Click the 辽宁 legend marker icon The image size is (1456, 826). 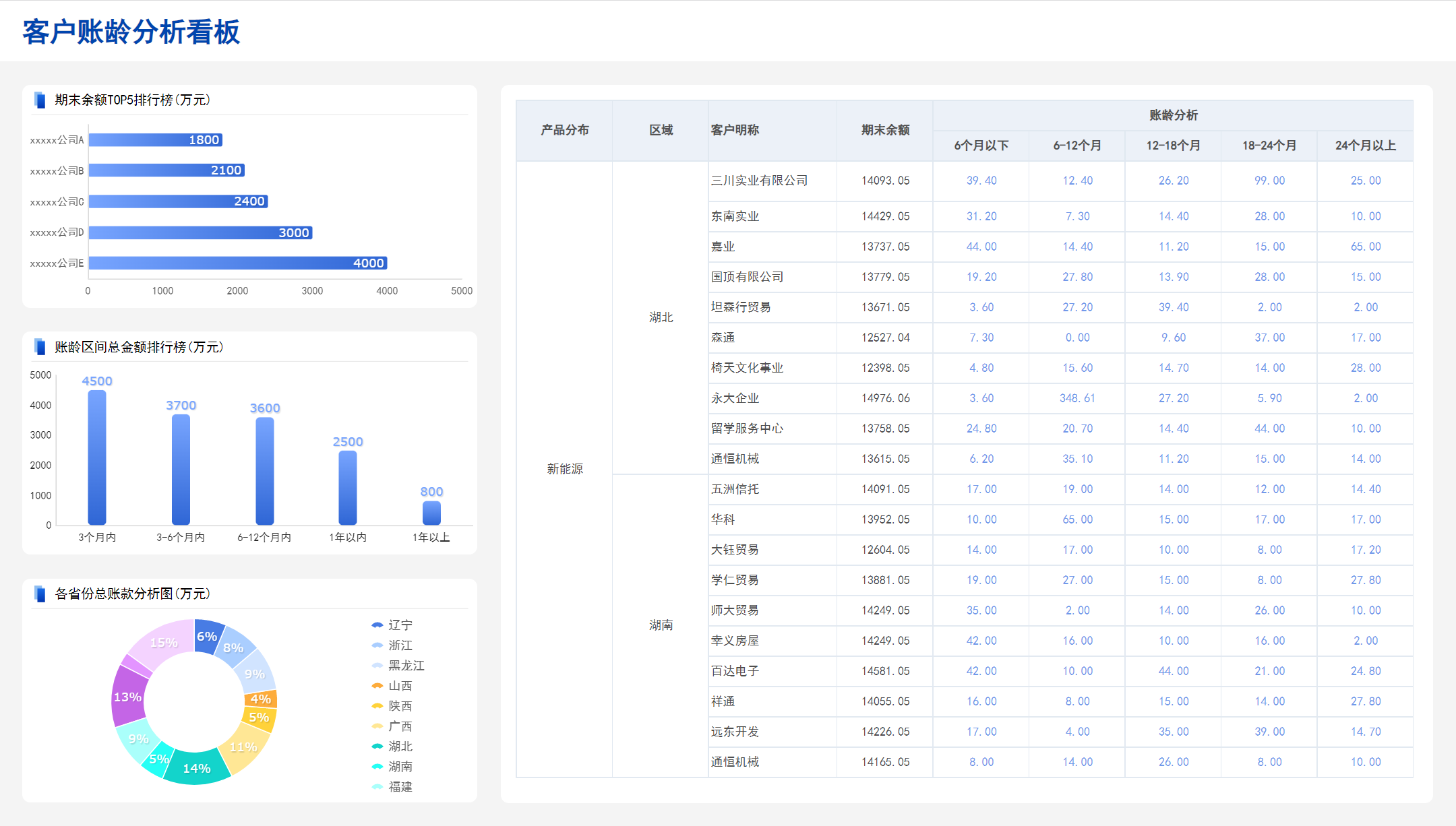(377, 625)
